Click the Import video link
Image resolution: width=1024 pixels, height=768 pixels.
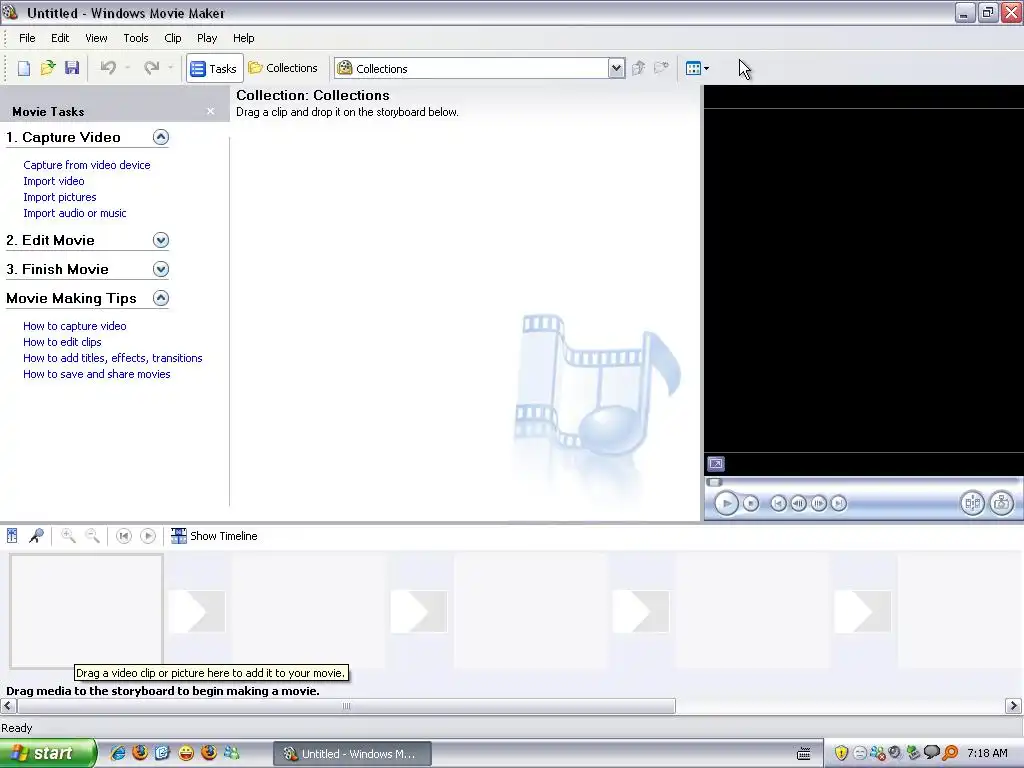coord(54,181)
